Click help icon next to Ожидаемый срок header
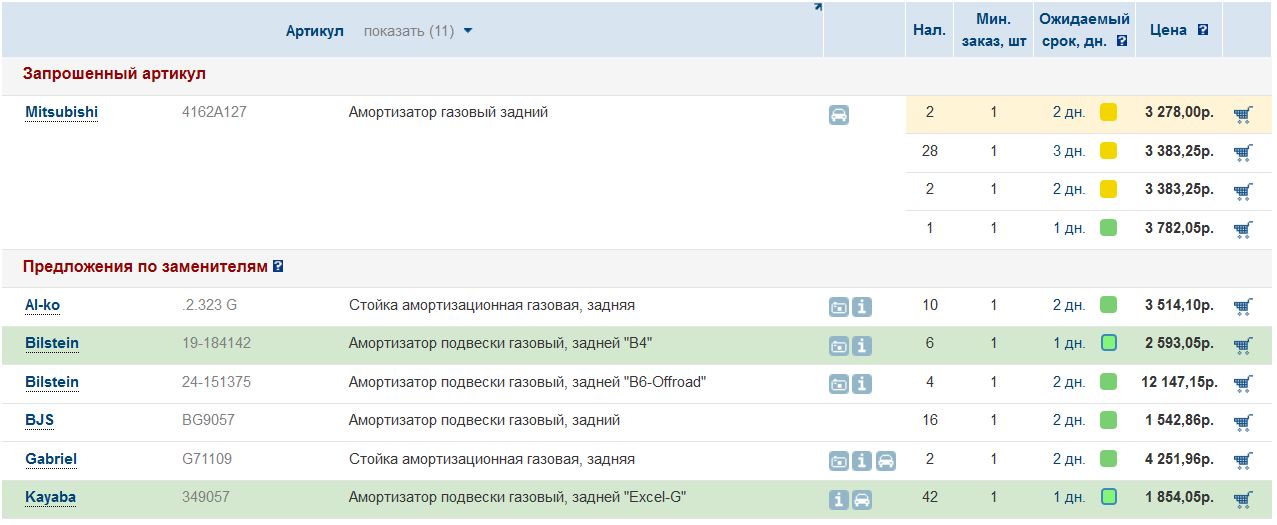The image size is (1277, 525). [x=1122, y=41]
